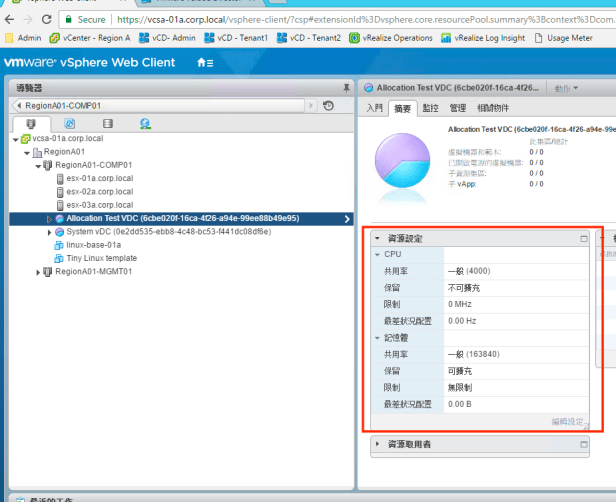Screen dimensions: 616x502
Task: Click linux-base-01a VM icon
Action: pyautogui.click(x=59, y=246)
